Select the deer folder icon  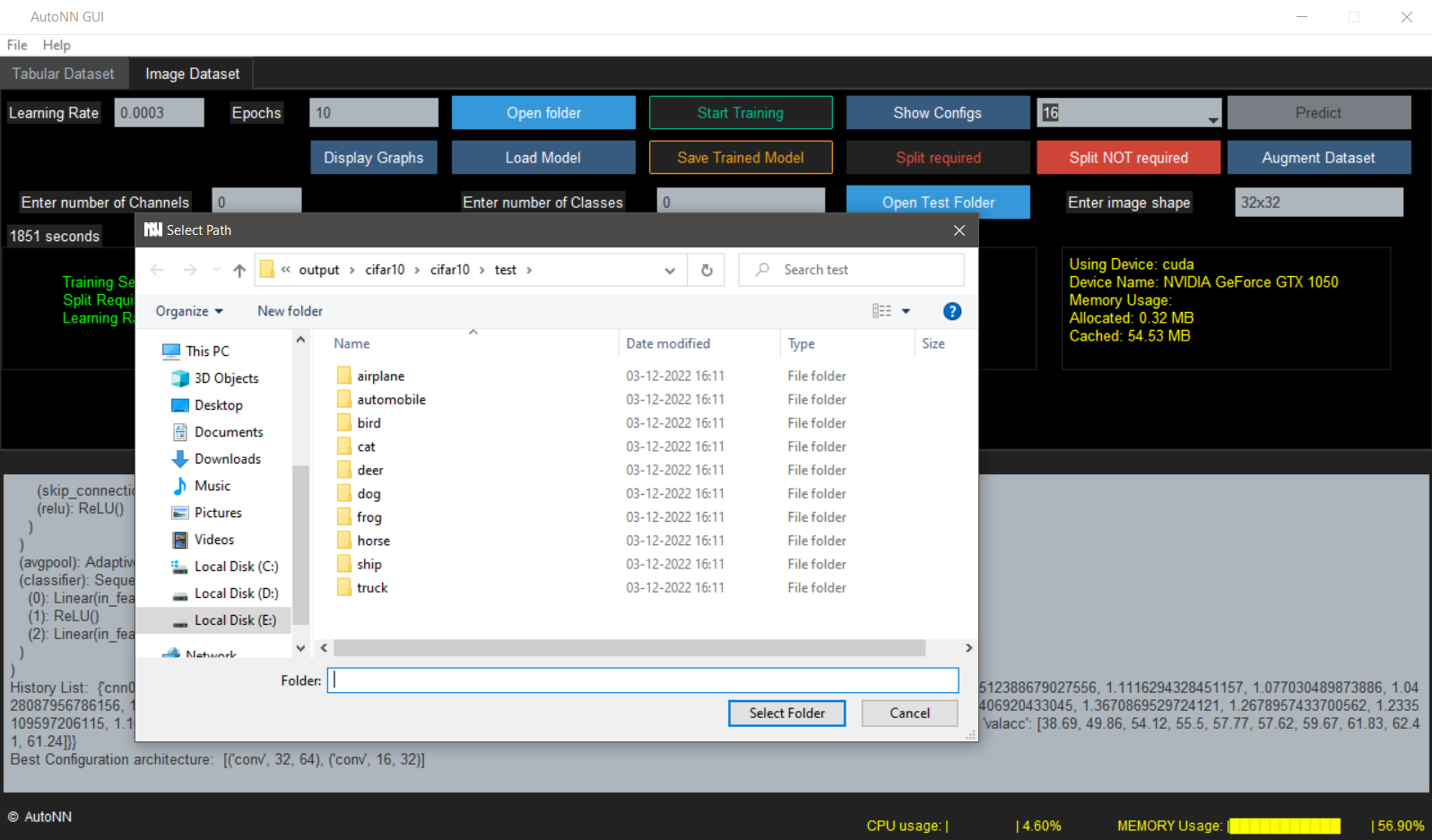(x=344, y=470)
